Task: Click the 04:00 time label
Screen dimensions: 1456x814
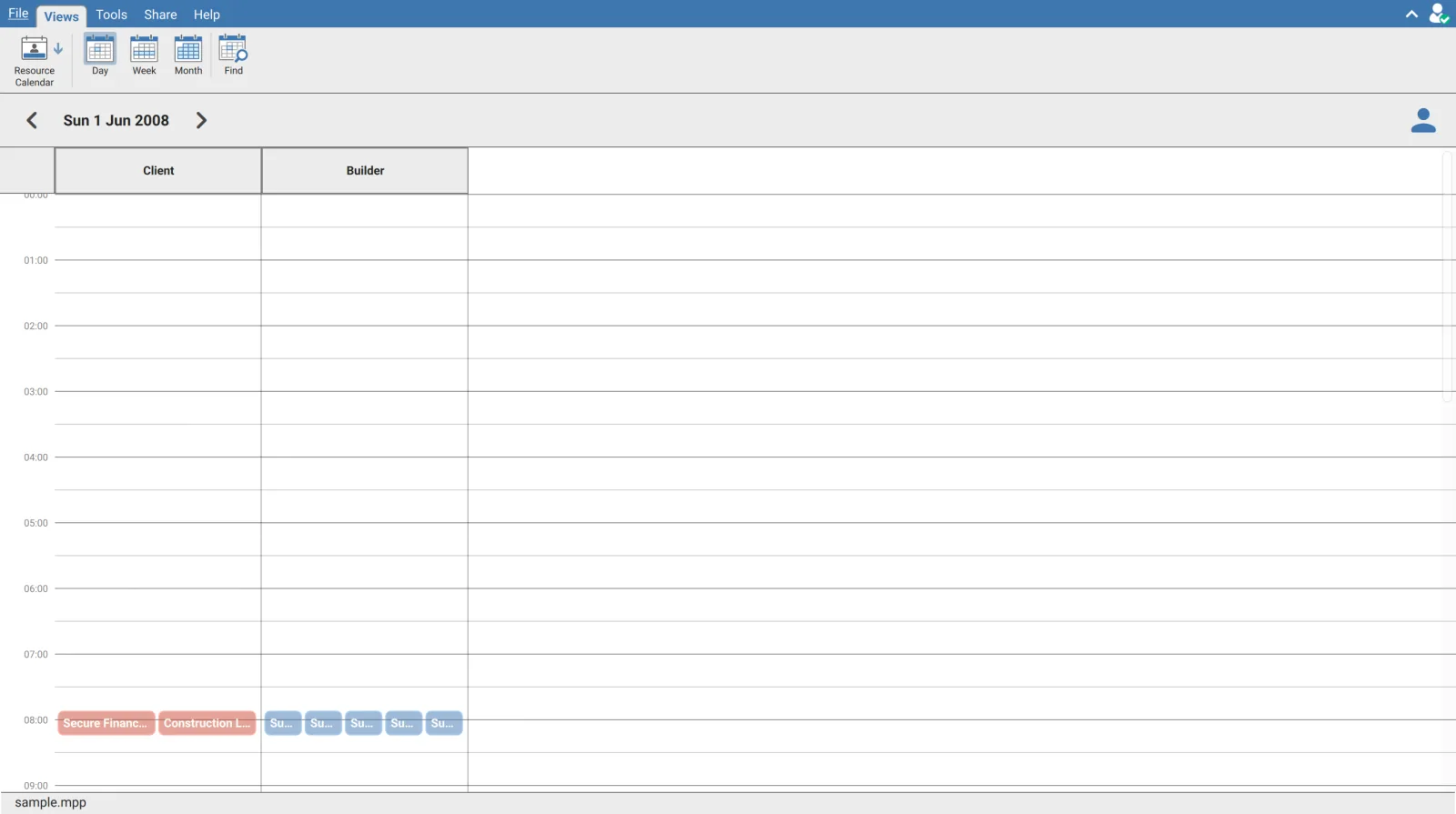Action: point(35,457)
